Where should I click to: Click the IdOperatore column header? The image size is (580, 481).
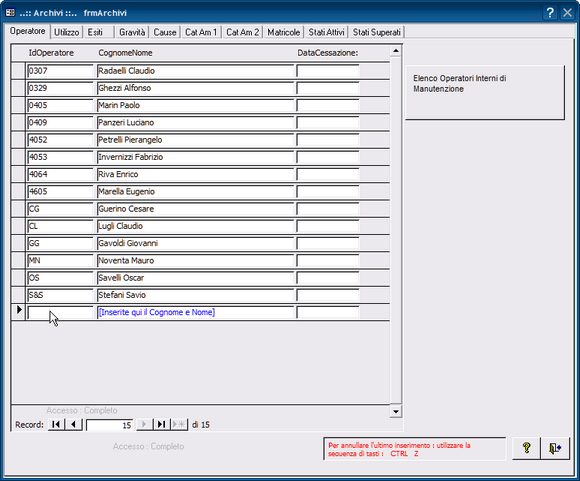pyautogui.click(x=51, y=53)
